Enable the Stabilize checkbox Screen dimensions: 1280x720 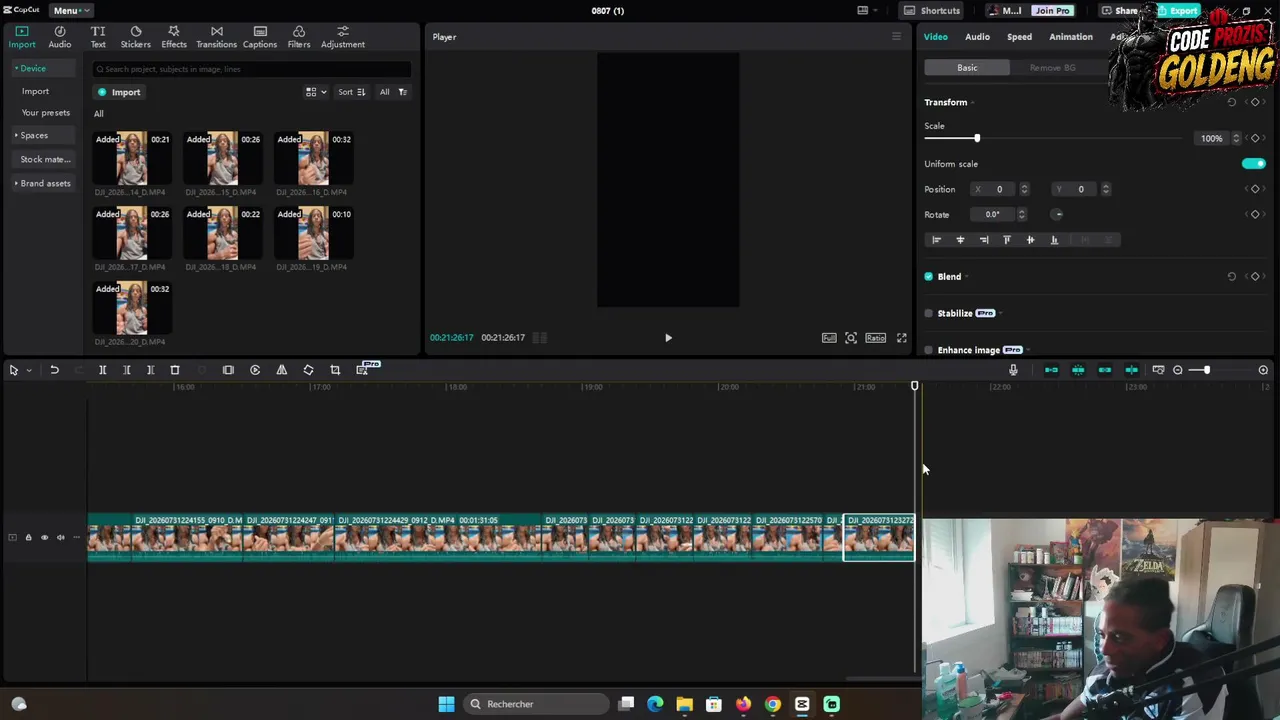coord(928,314)
